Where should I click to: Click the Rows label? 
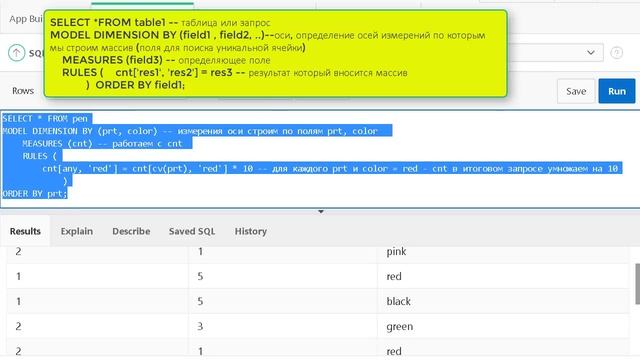(x=23, y=91)
